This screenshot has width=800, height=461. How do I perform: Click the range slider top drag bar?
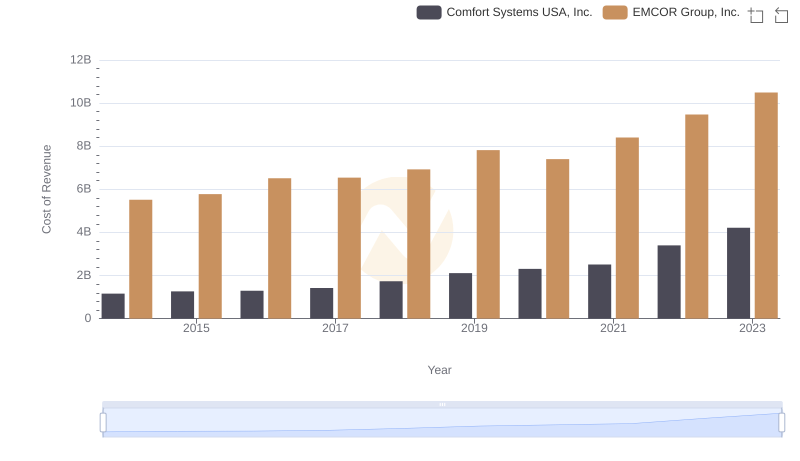[x=442, y=404]
